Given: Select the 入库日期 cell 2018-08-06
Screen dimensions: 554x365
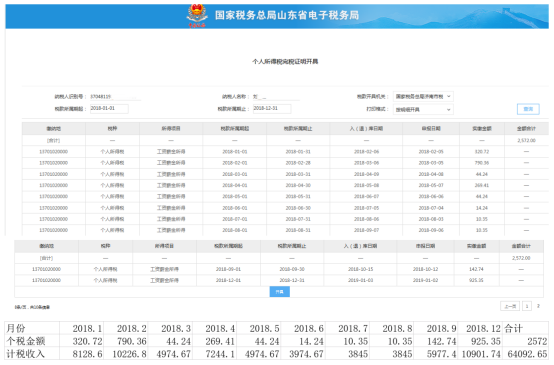Looking at the screenshot, I should coord(366,219).
